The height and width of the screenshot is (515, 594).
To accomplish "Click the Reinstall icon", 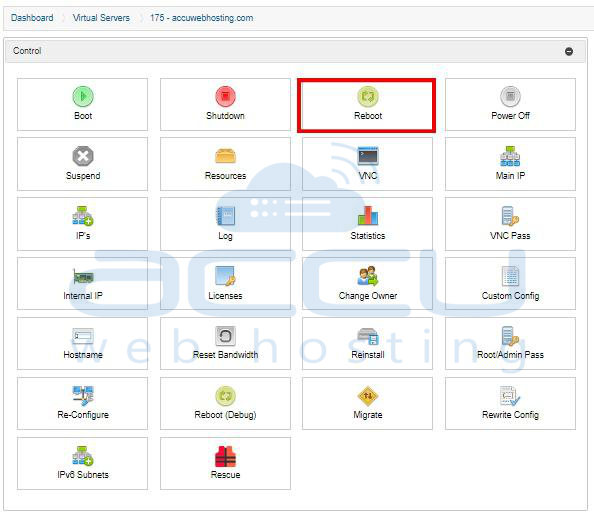I will (368, 336).
